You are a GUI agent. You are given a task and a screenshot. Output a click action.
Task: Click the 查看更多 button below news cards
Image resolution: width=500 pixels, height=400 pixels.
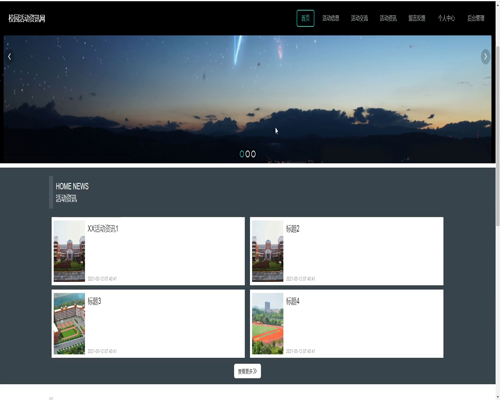(x=247, y=371)
